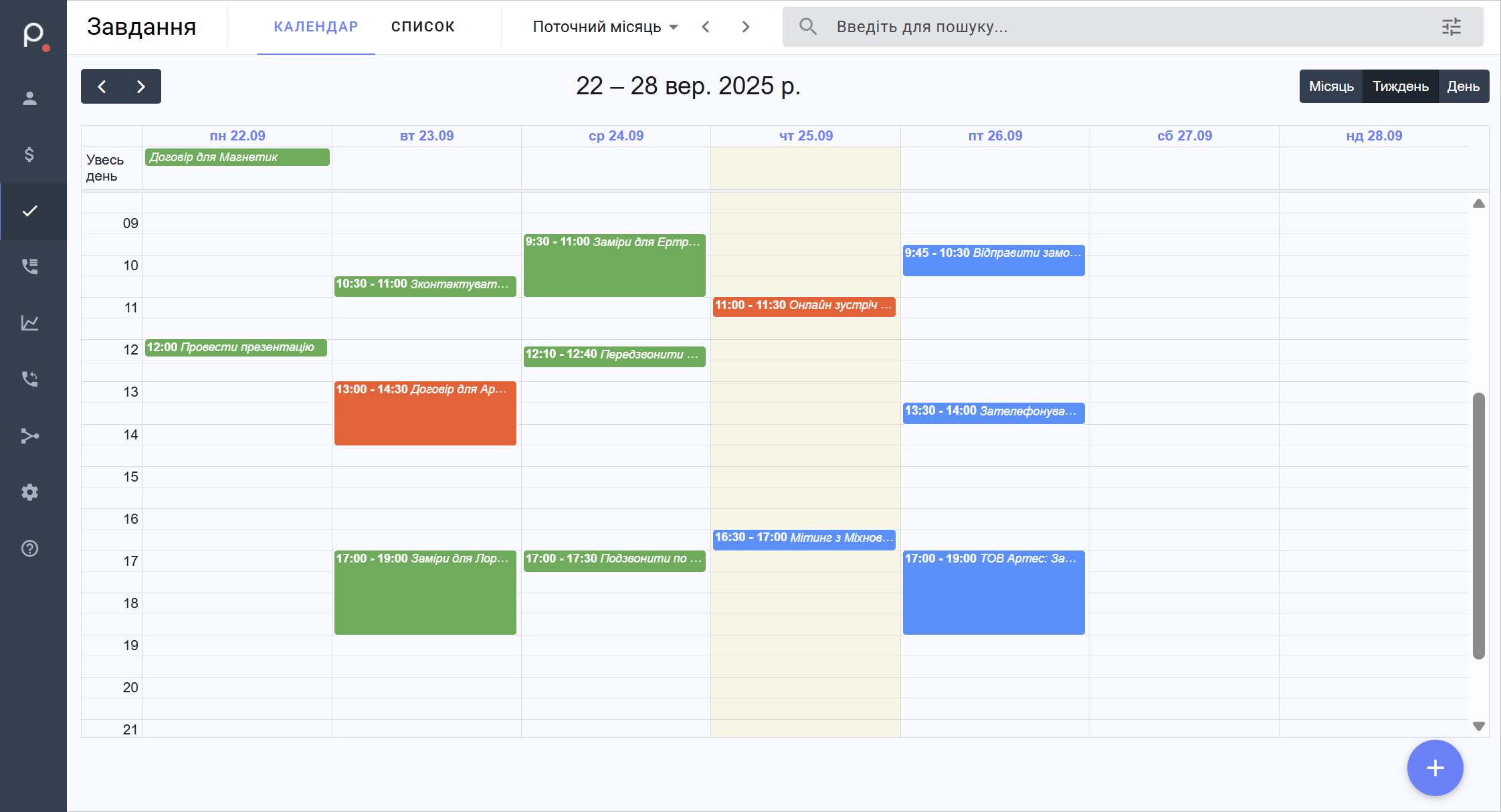Switch calendar to День view
The image size is (1501, 812).
(1463, 86)
